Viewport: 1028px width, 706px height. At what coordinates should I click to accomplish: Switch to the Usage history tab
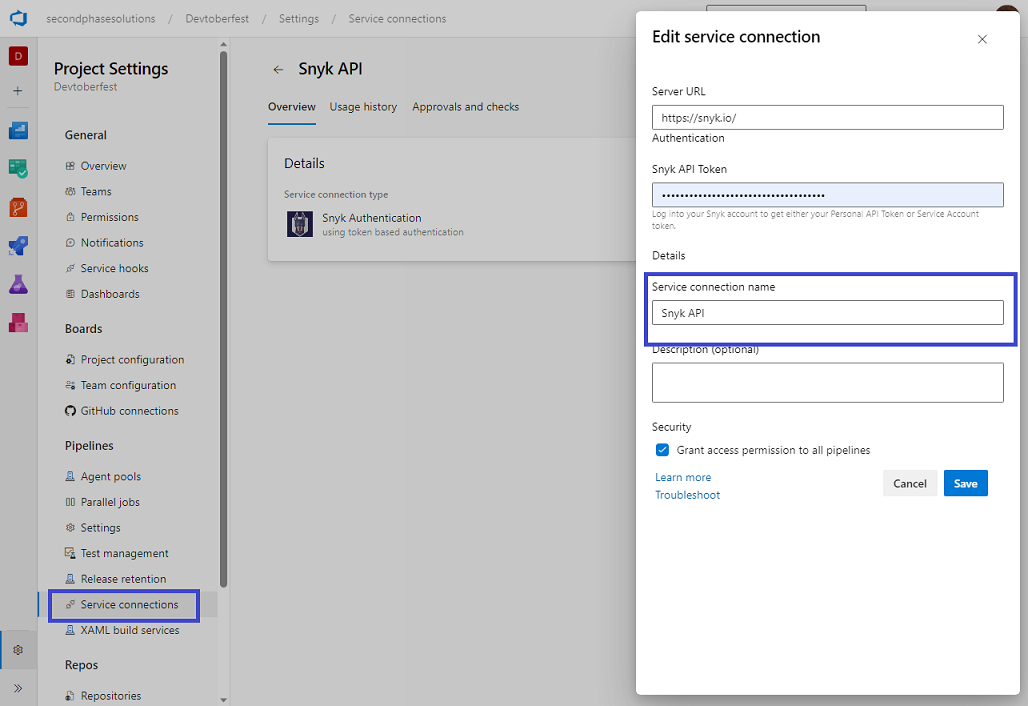pos(363,107)
